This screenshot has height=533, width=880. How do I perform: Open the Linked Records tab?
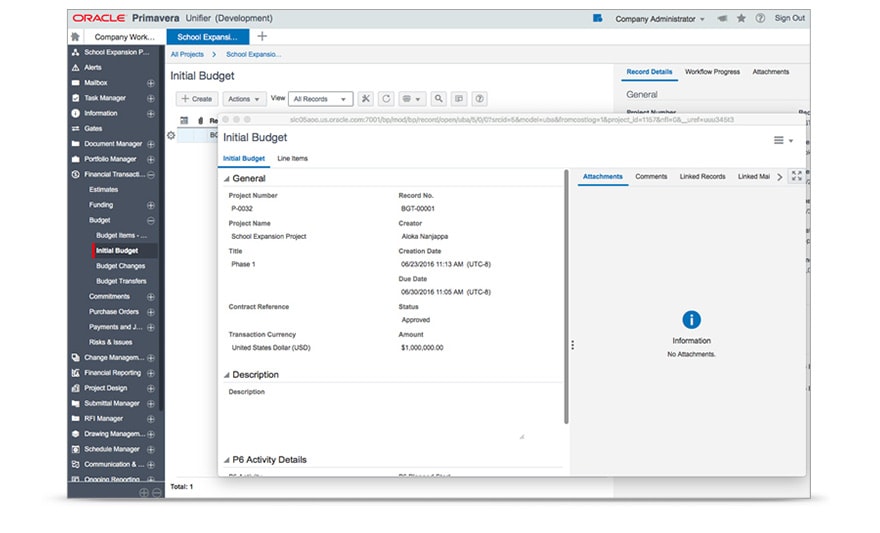[x=702, y=177]
